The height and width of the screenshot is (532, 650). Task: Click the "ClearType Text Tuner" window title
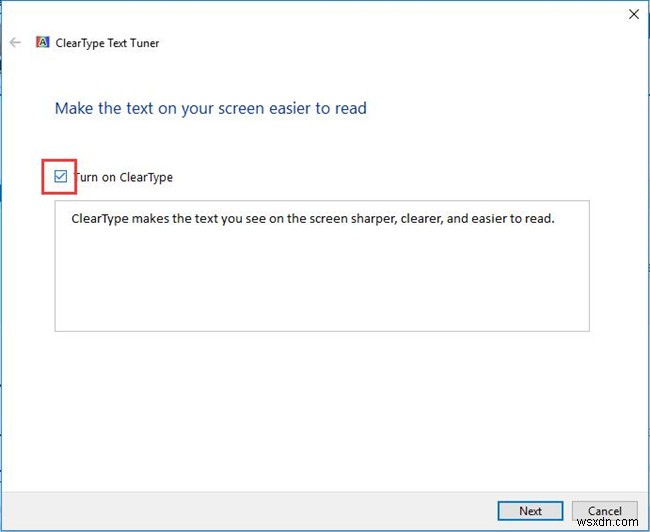pyautogui.click(x=107, y=43)
